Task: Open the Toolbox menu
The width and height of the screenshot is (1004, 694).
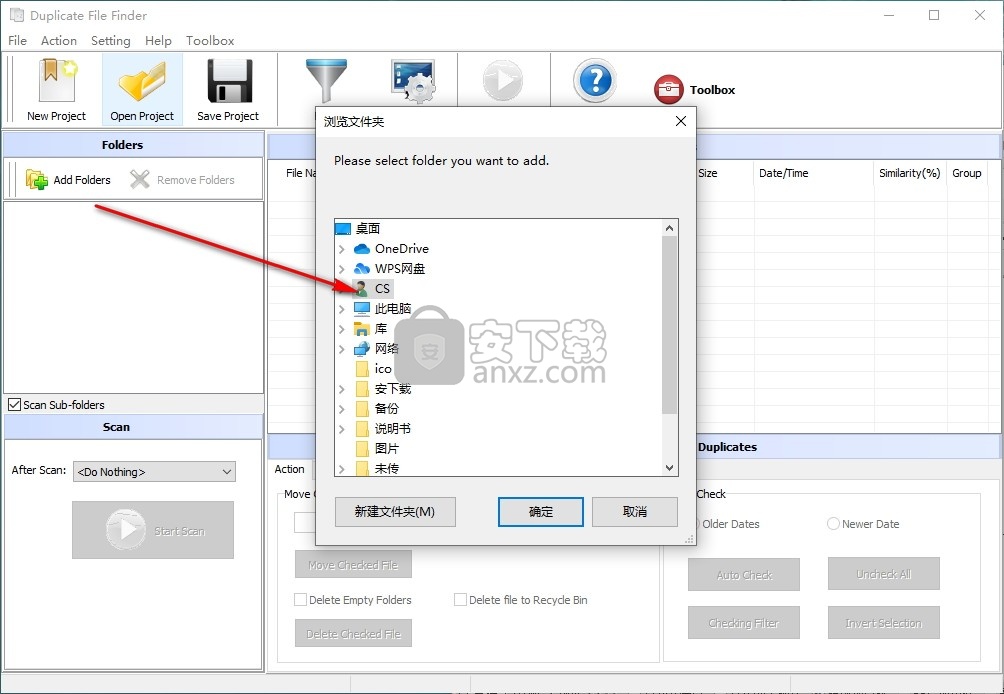Action: pyautogui.click(x=210, y=40)
